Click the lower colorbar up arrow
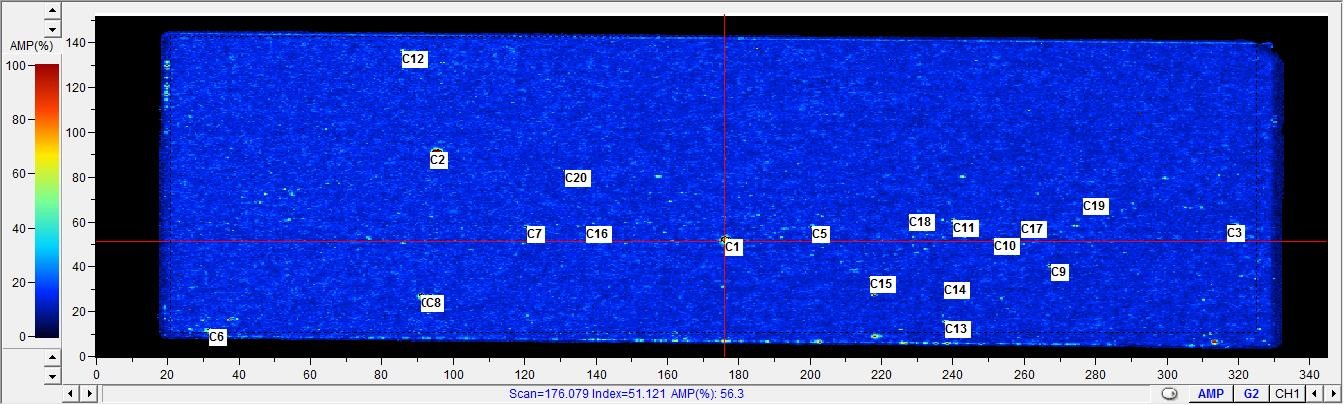Image resolution: width=1344 pixels, height=405 pixels. [53, 358]
